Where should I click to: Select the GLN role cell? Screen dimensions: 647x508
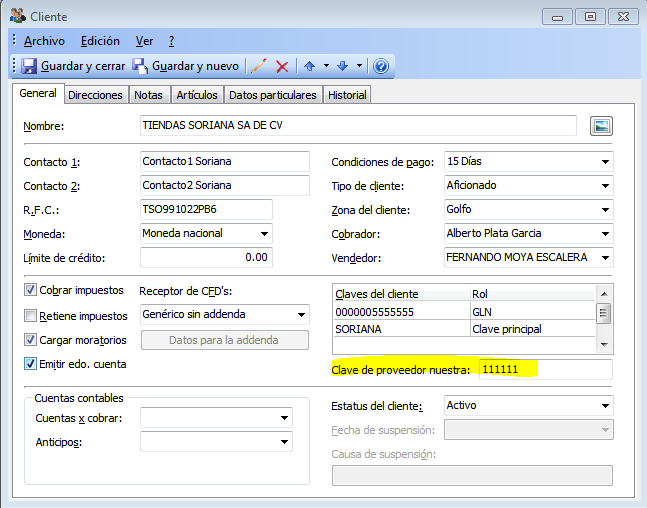pyautogui.click(x=533, y=312)
